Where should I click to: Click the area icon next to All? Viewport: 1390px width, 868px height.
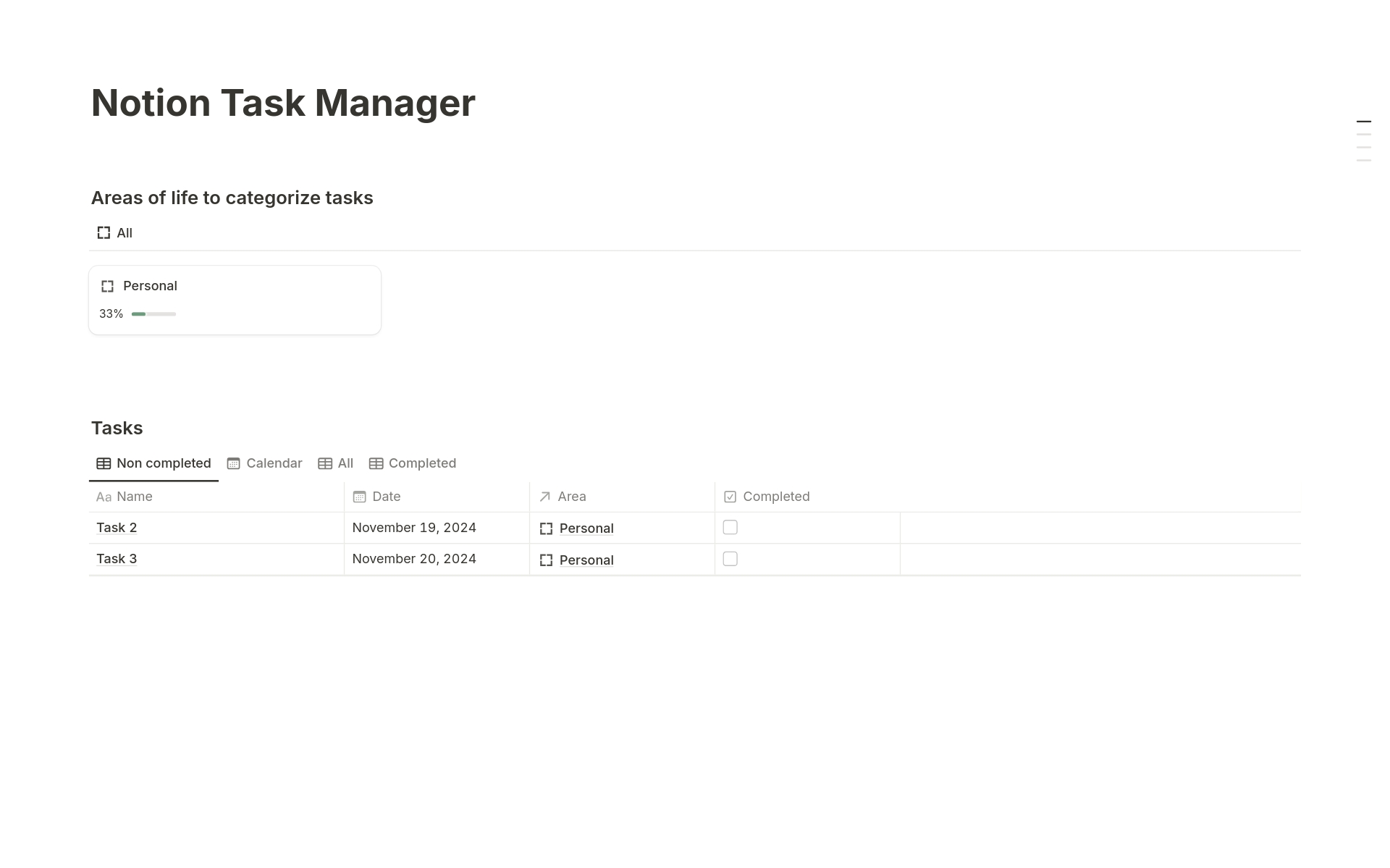pos(104,232)
